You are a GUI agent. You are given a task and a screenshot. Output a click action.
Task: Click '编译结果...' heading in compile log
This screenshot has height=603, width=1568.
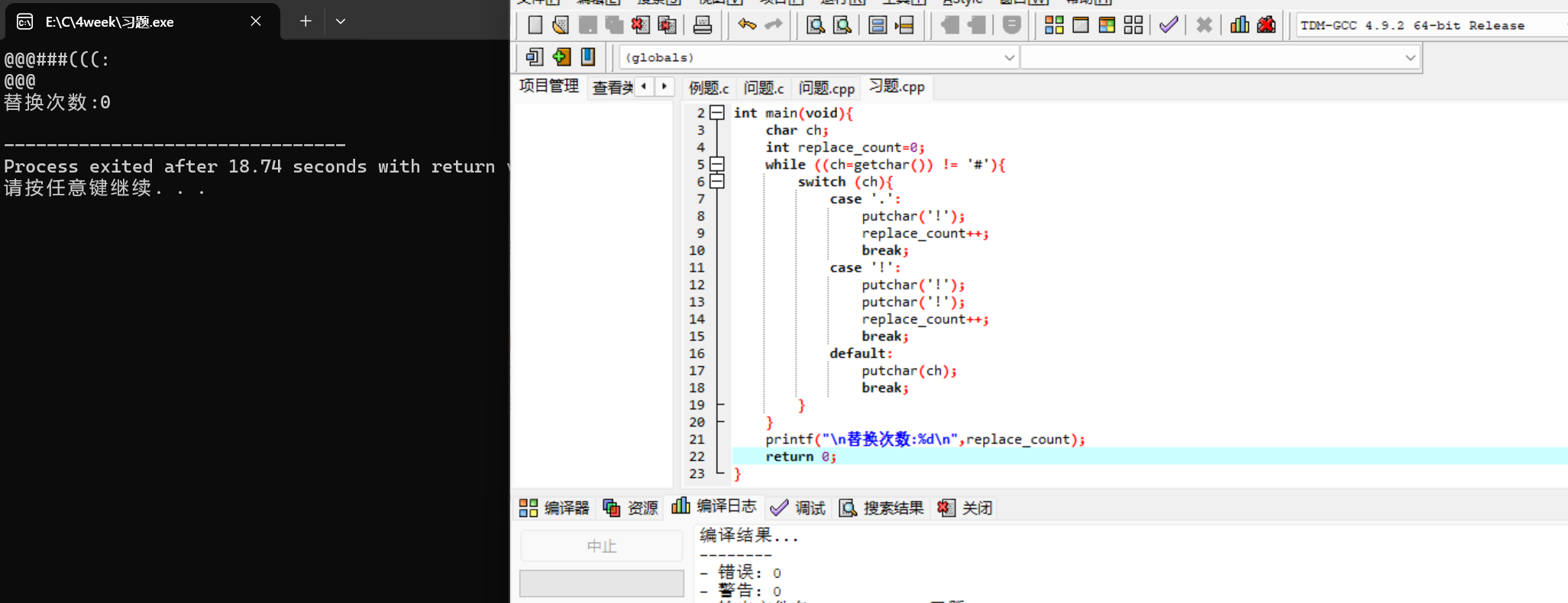click(749, 536)
